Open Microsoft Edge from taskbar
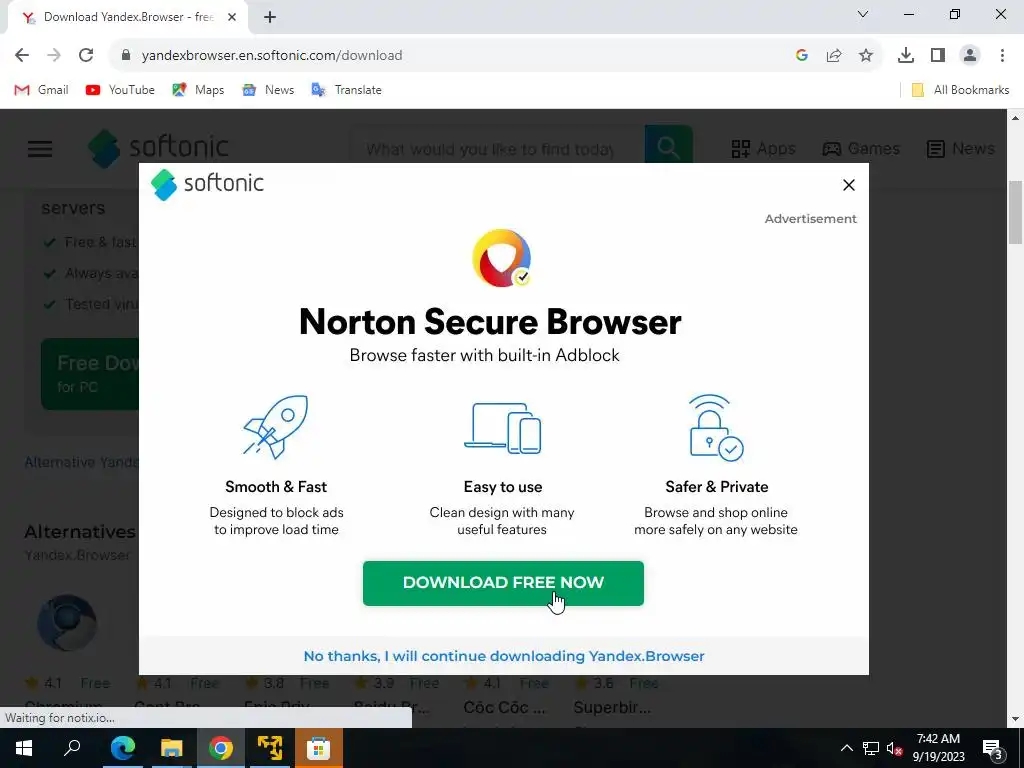1024x768 pixels. (x=123, y=748)
